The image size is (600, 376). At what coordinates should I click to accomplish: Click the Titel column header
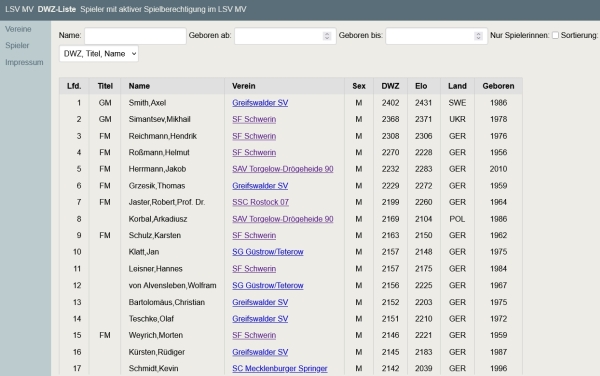pos(105,86)
